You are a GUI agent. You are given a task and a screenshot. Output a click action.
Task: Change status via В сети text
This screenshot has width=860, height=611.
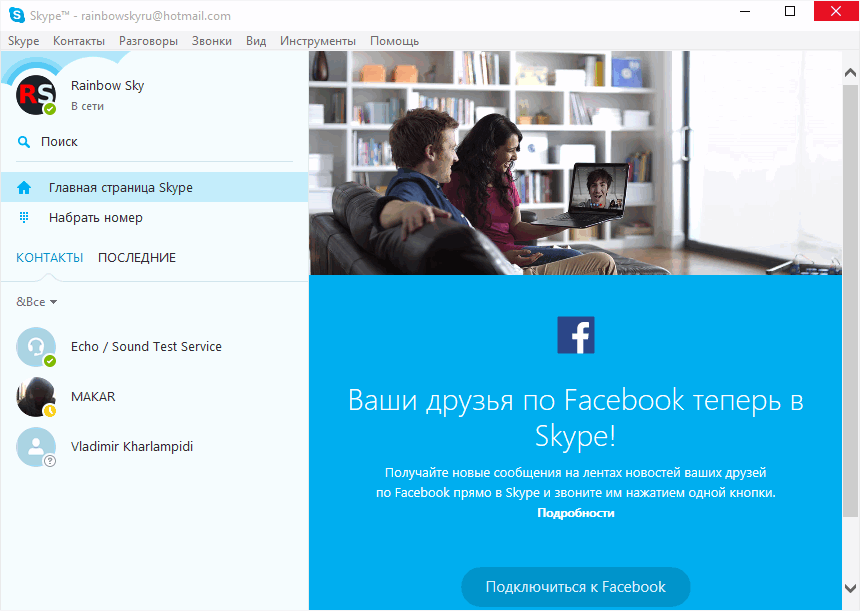click(87, 106)
